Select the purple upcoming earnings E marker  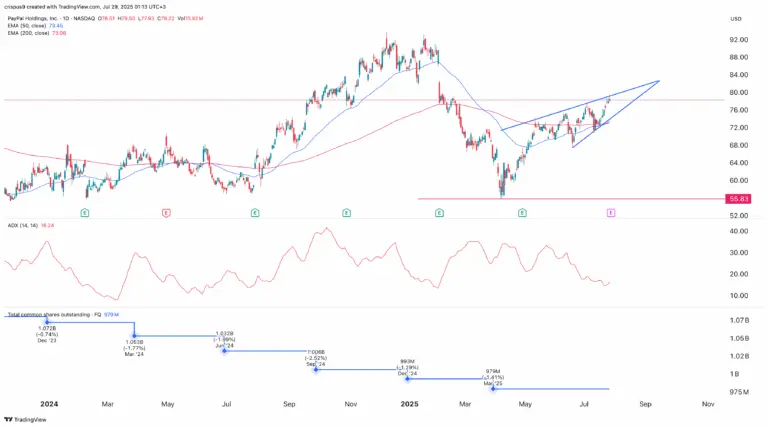coord(611,213)
